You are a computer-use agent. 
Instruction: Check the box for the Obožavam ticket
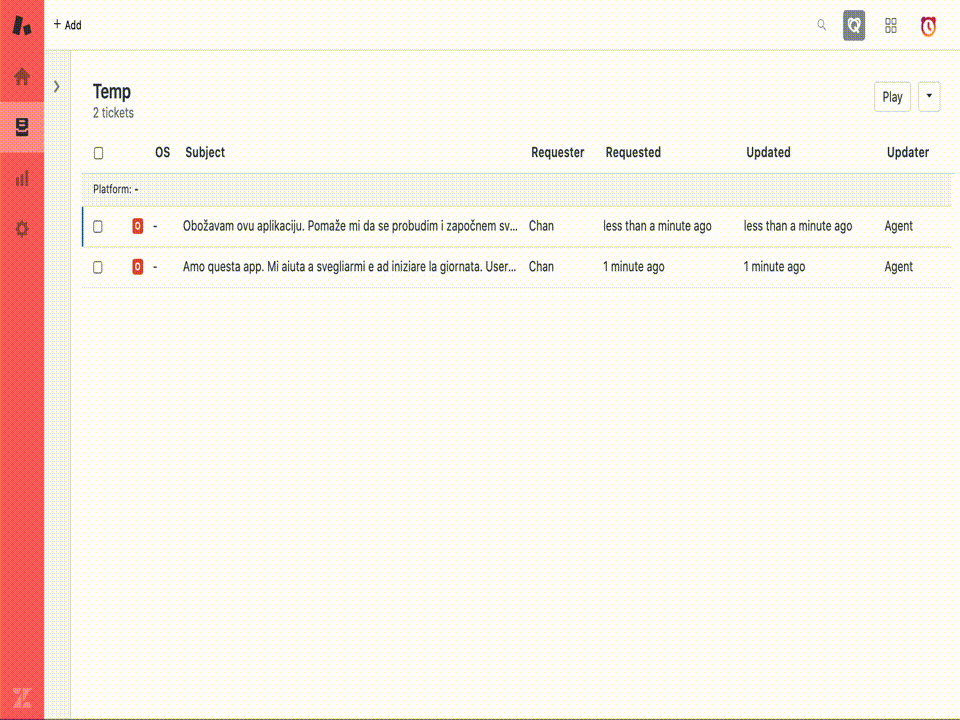(x=98, y=227)
